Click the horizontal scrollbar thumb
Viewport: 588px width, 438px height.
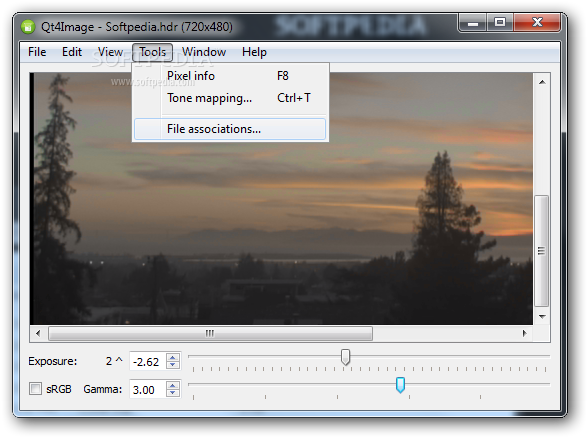(210, 333)
